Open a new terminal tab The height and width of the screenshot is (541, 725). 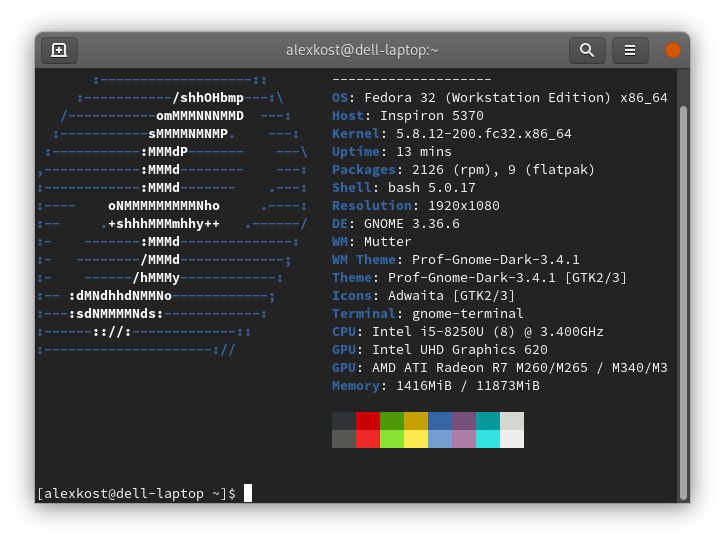(x=59, y=50)
